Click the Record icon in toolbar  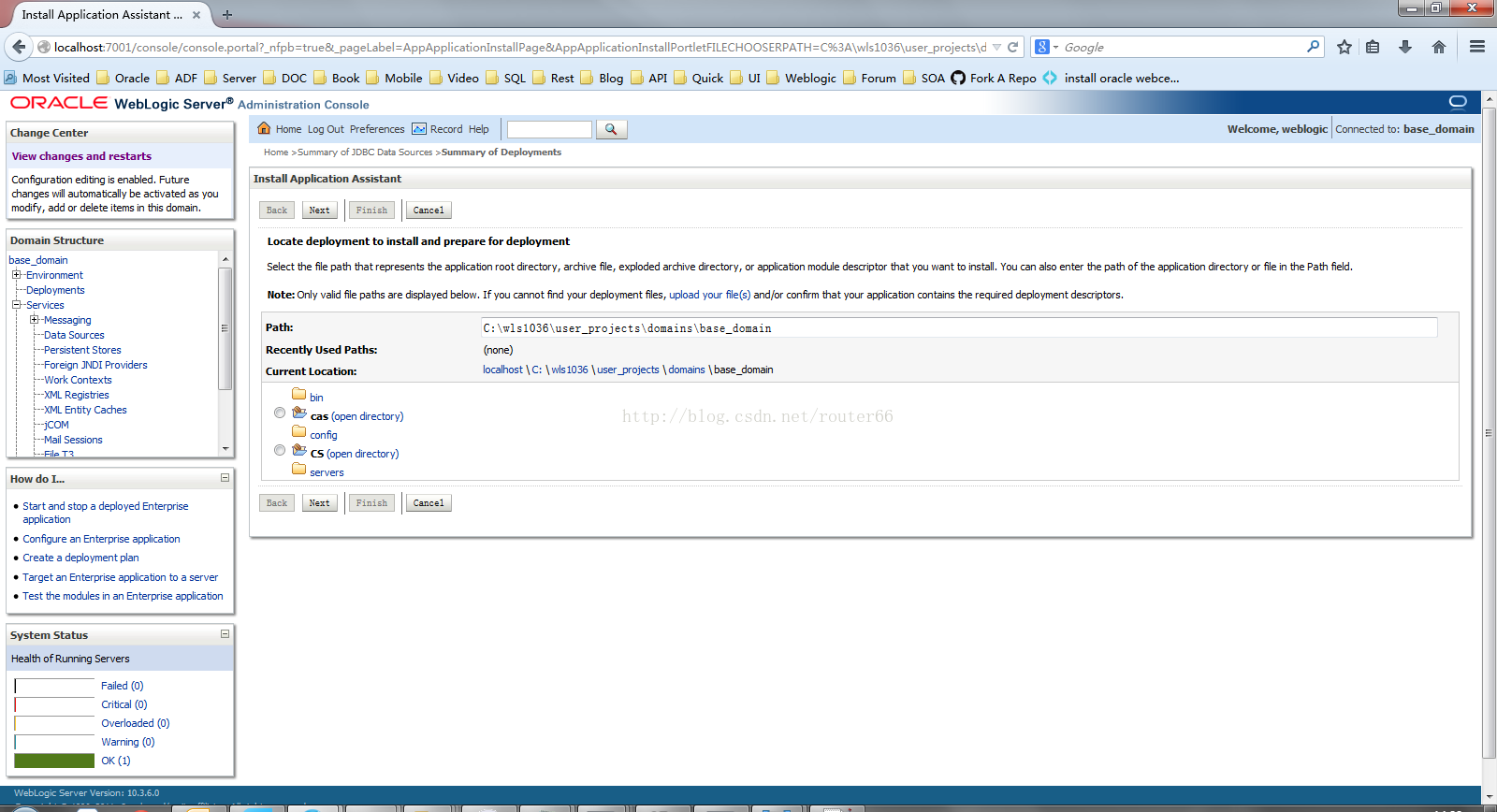(419, 128)
